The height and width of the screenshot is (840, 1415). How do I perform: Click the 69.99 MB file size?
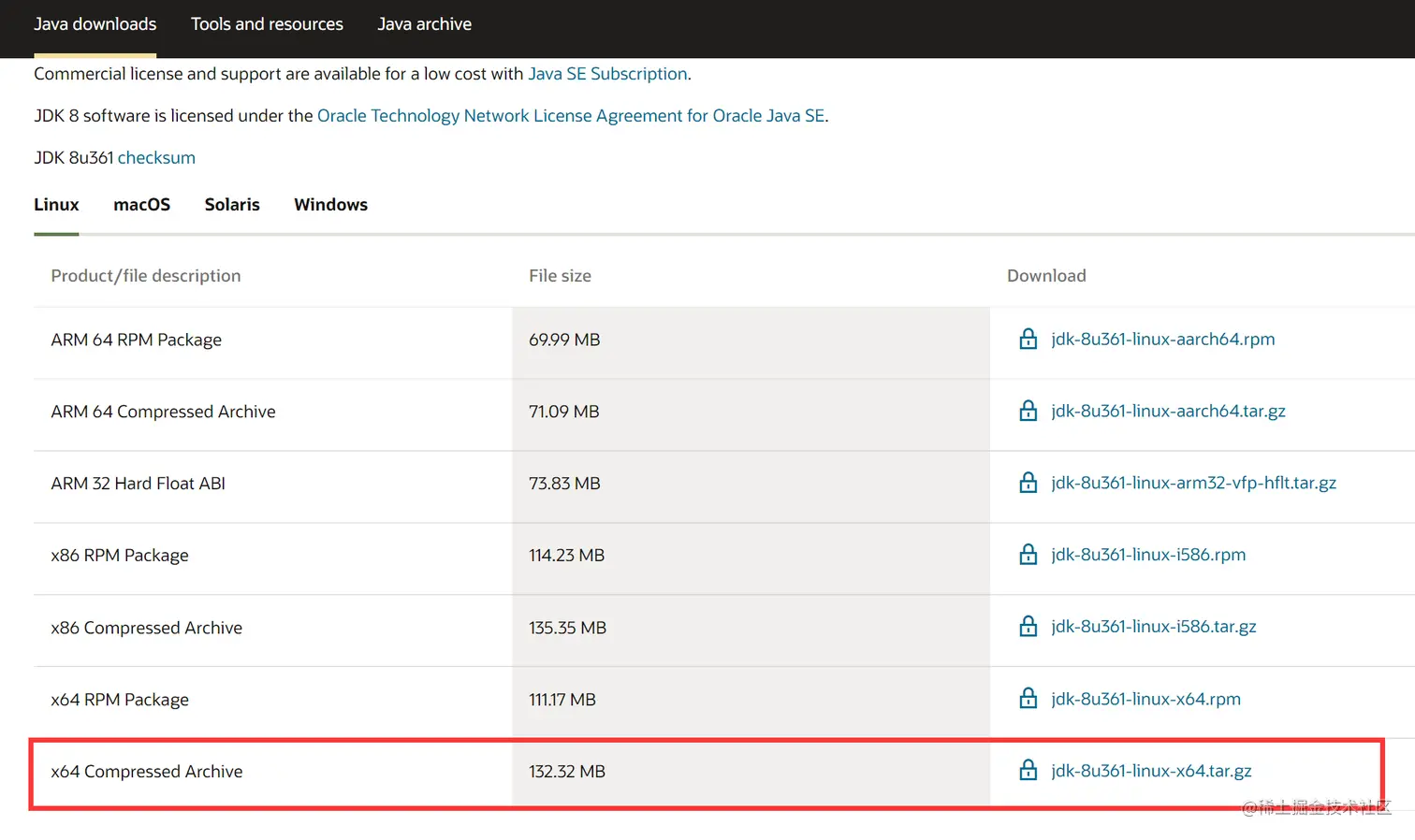564,340
